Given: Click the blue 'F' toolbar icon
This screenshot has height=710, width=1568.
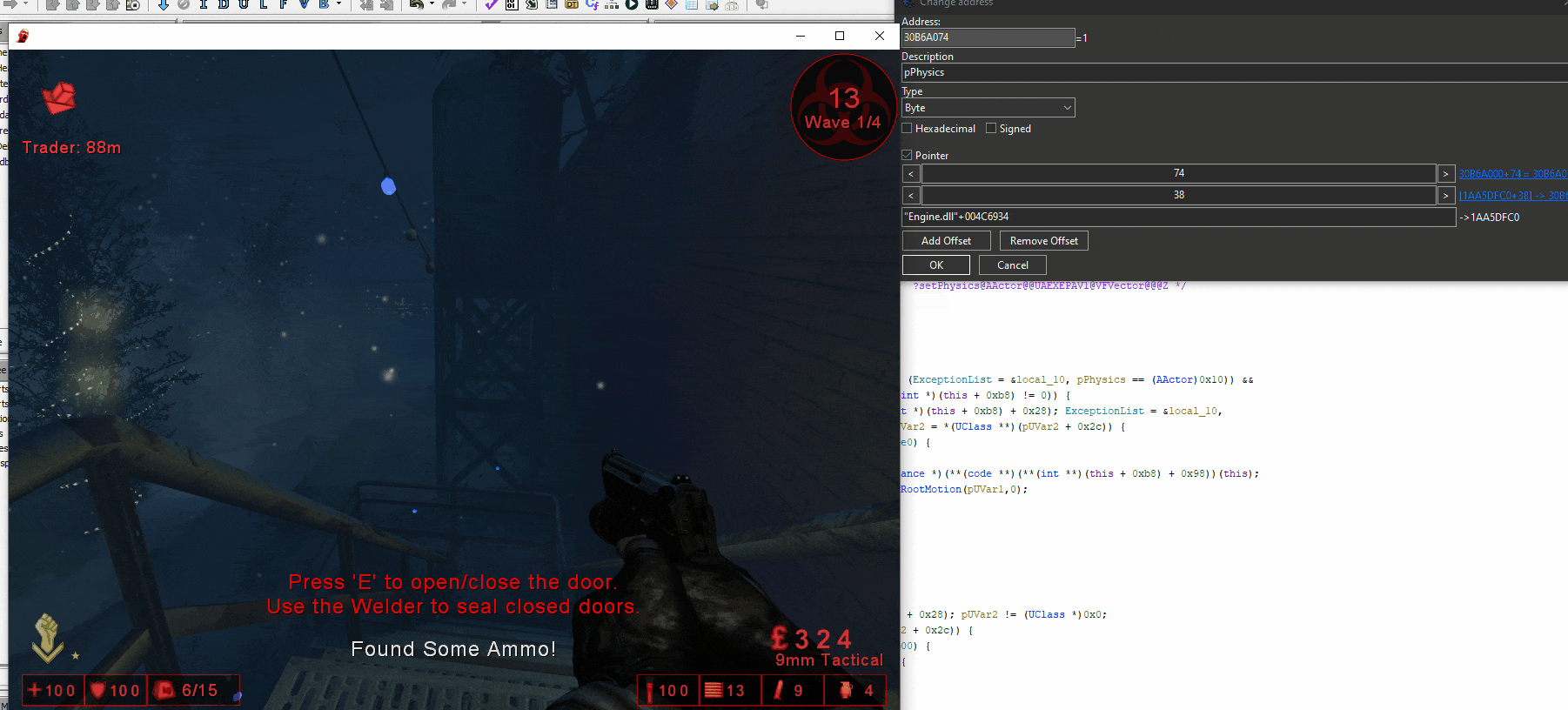Looking at the screenshot, I should (284, 4).
